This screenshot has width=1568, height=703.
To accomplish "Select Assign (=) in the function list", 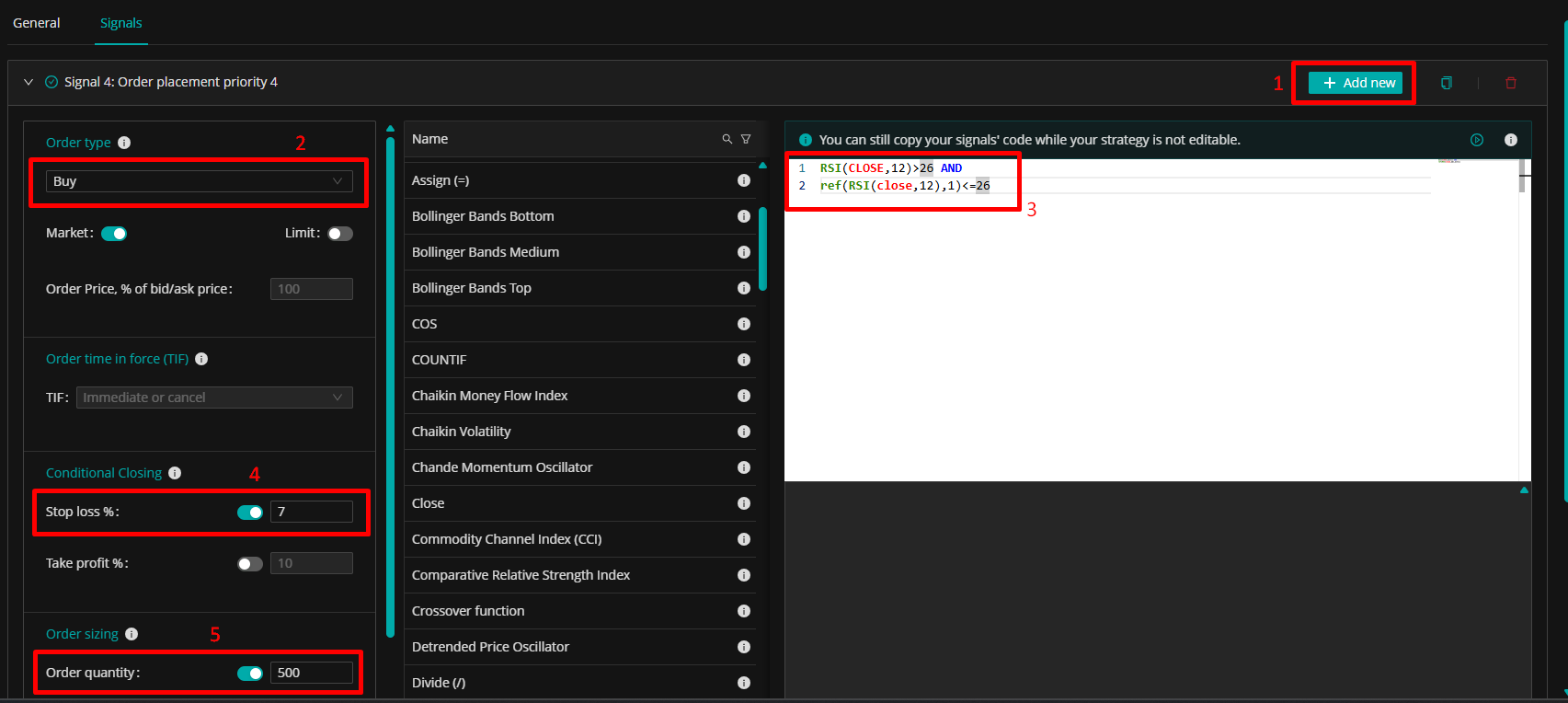I will tap(441, 180).
